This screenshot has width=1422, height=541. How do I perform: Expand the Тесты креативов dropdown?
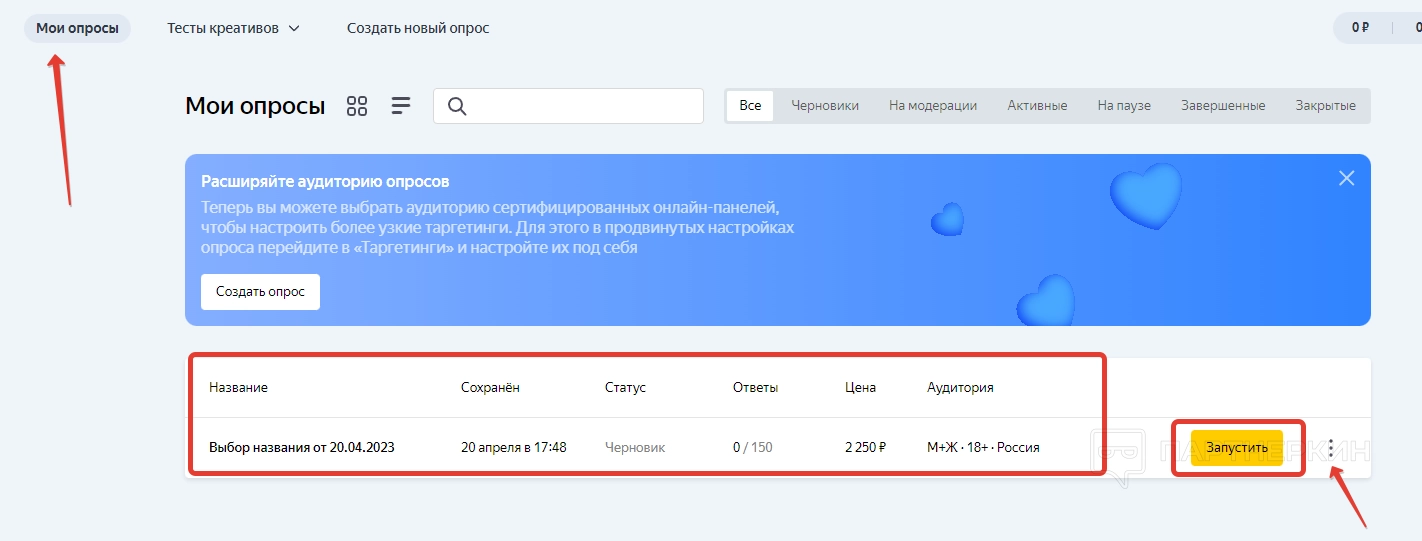tap(233, 28)
